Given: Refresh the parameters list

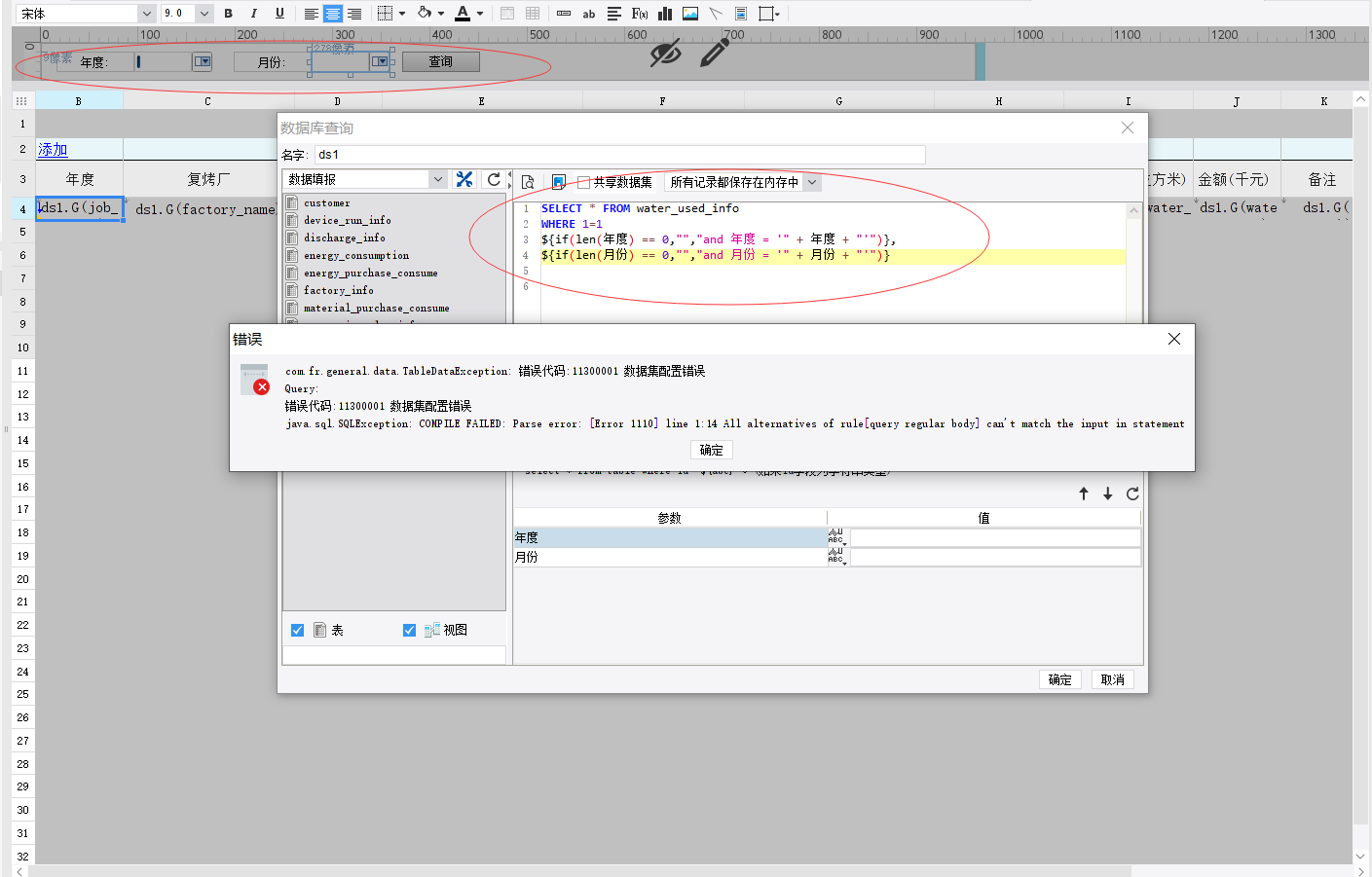Looking at the screenshot, I should tap(1132, 493).
